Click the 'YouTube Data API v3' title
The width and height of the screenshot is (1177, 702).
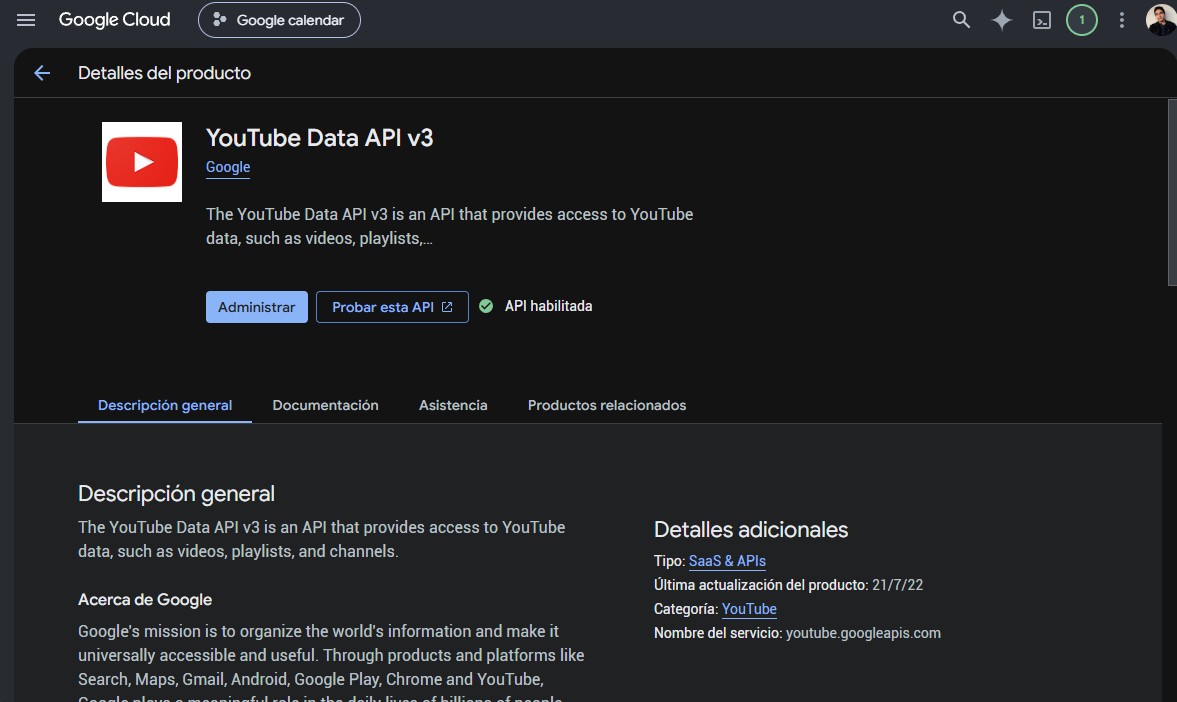point(320,138)
